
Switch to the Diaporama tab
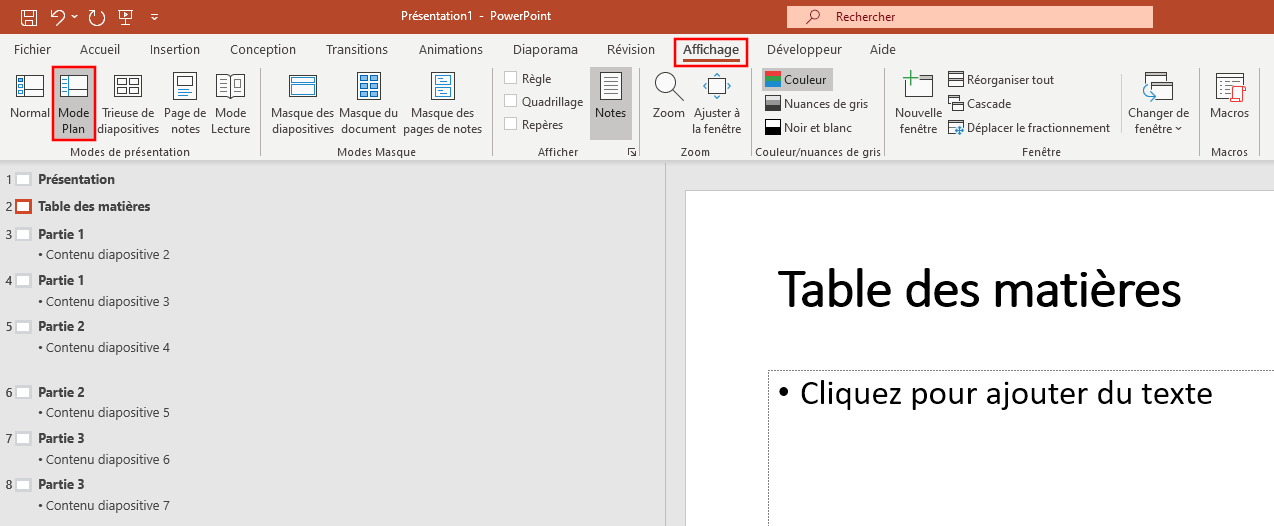[x=545, y=49]
